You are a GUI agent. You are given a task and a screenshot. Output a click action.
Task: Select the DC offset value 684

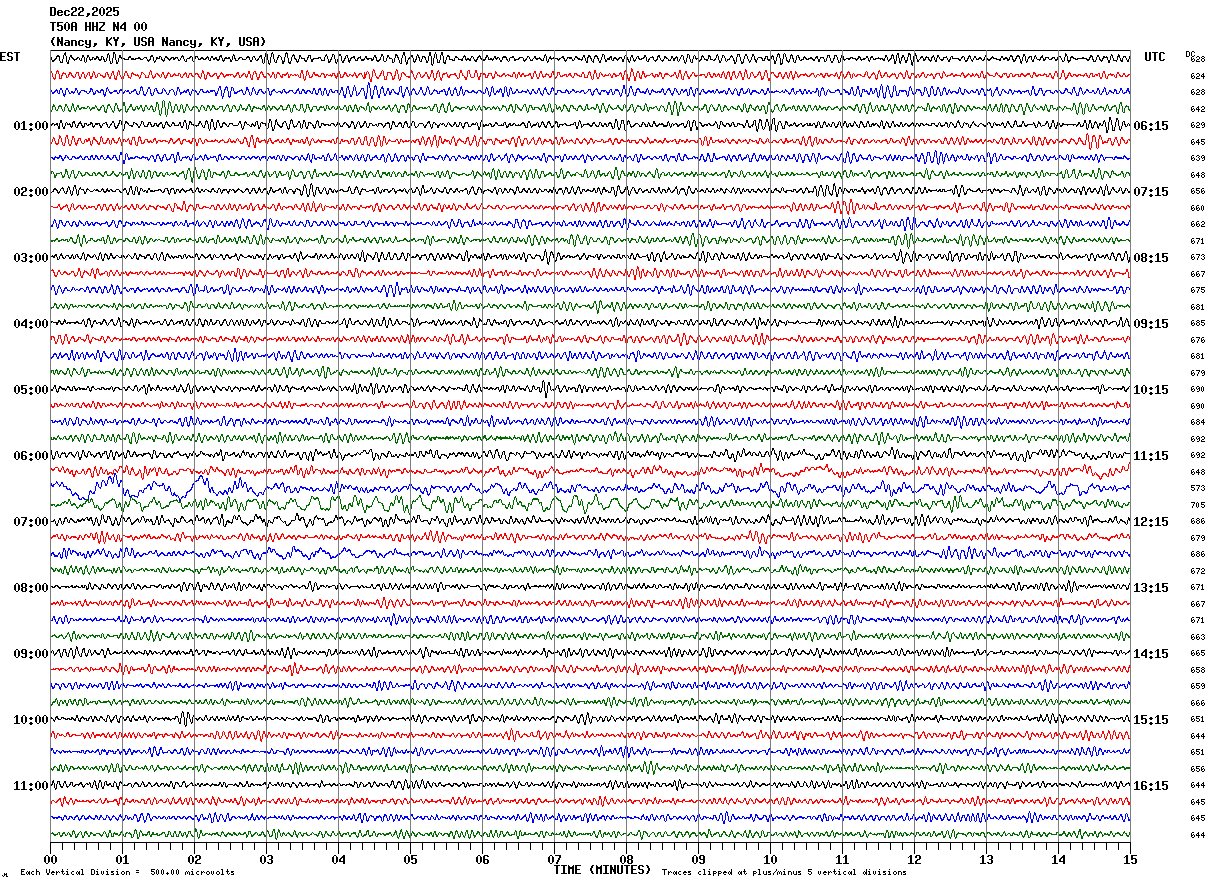tap(1197, 423)
